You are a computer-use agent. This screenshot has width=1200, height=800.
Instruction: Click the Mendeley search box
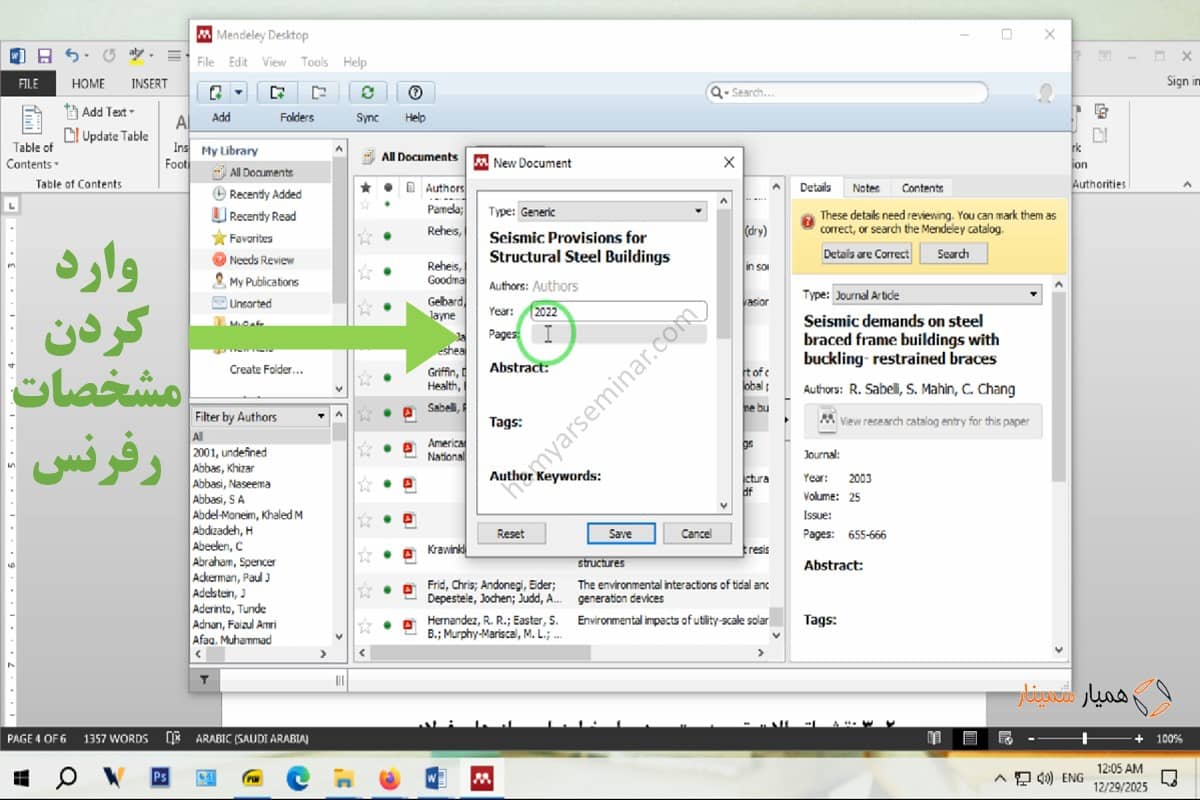pos(847,92)
